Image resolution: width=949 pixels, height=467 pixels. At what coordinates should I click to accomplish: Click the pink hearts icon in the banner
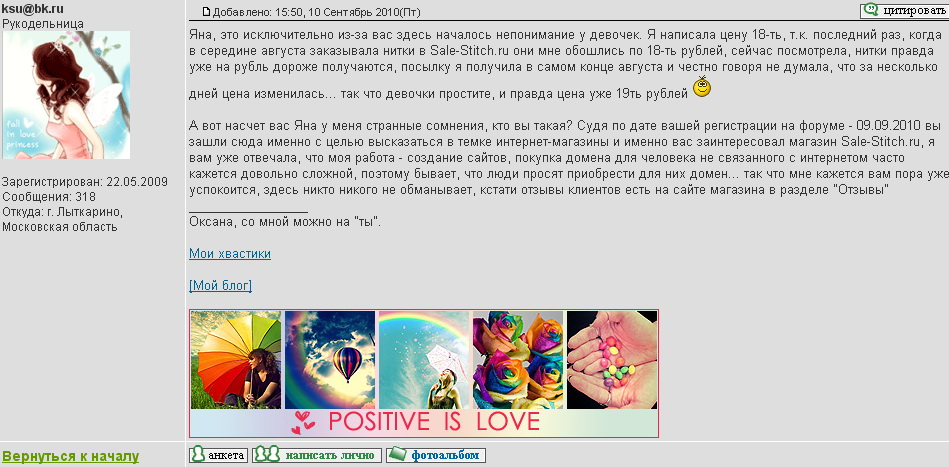pyautogui.click(x=303, y=423)
